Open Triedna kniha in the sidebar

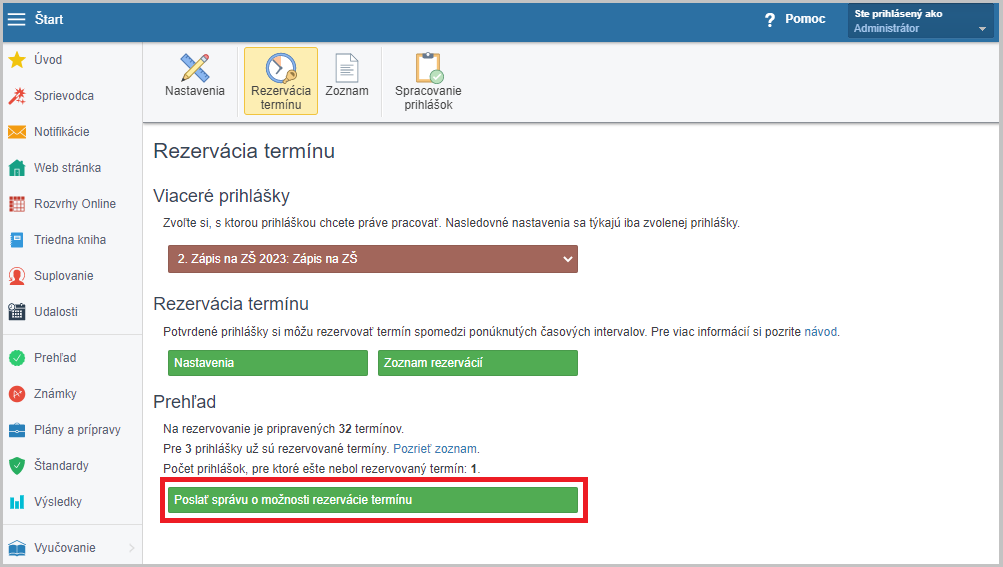(70, 240)
